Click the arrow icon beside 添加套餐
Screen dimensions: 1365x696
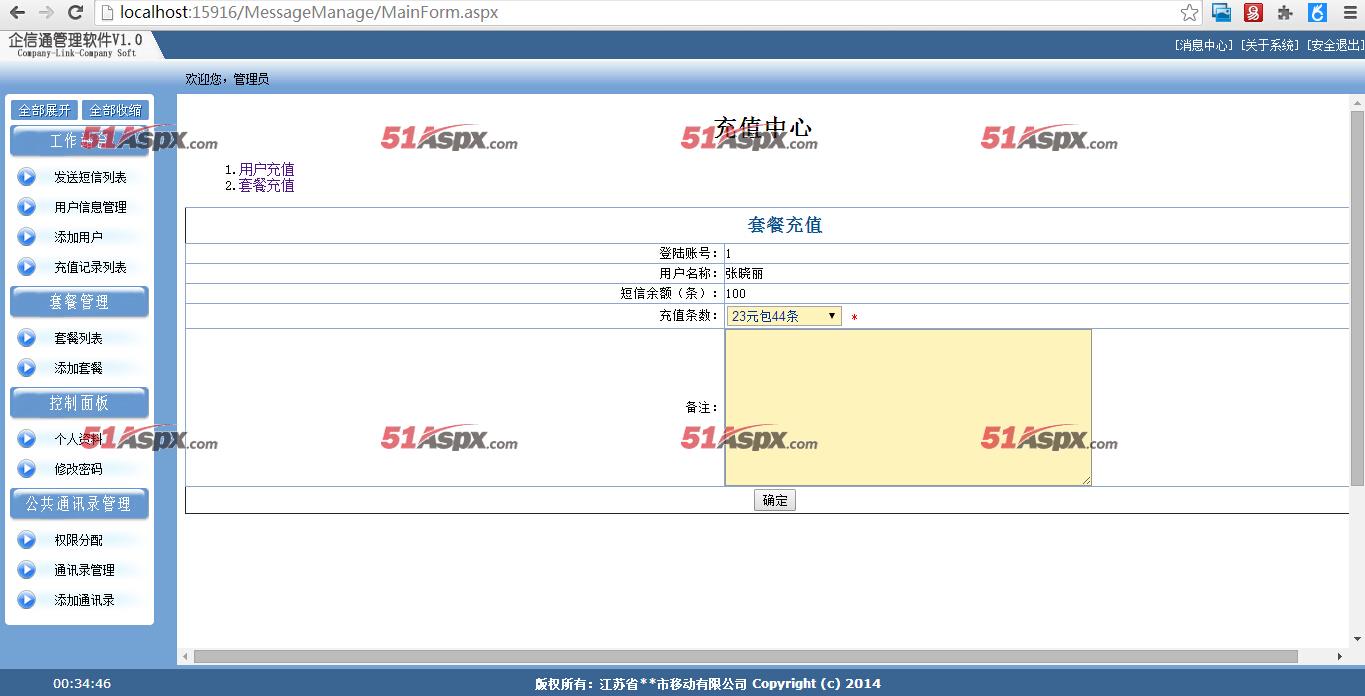tap(27, 368)
